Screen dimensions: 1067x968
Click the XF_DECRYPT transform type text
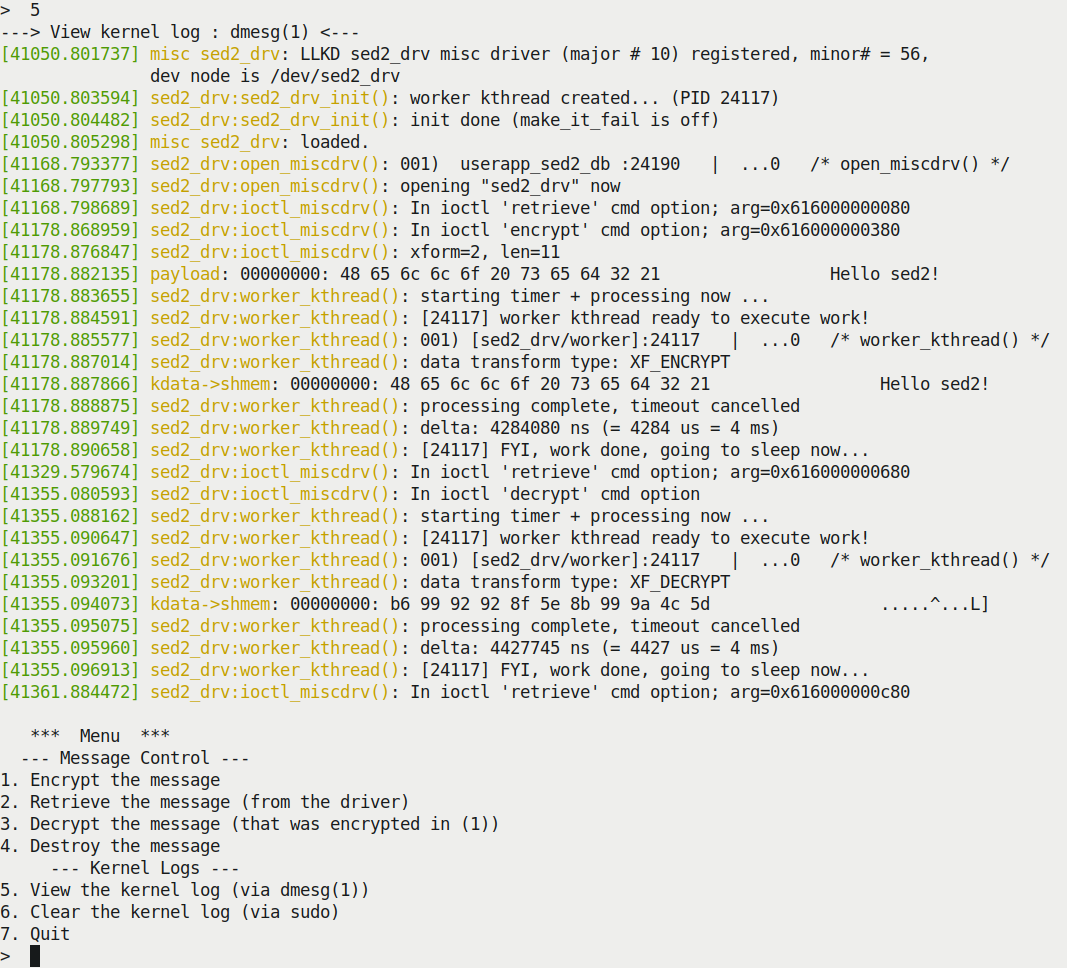[680, 582]
